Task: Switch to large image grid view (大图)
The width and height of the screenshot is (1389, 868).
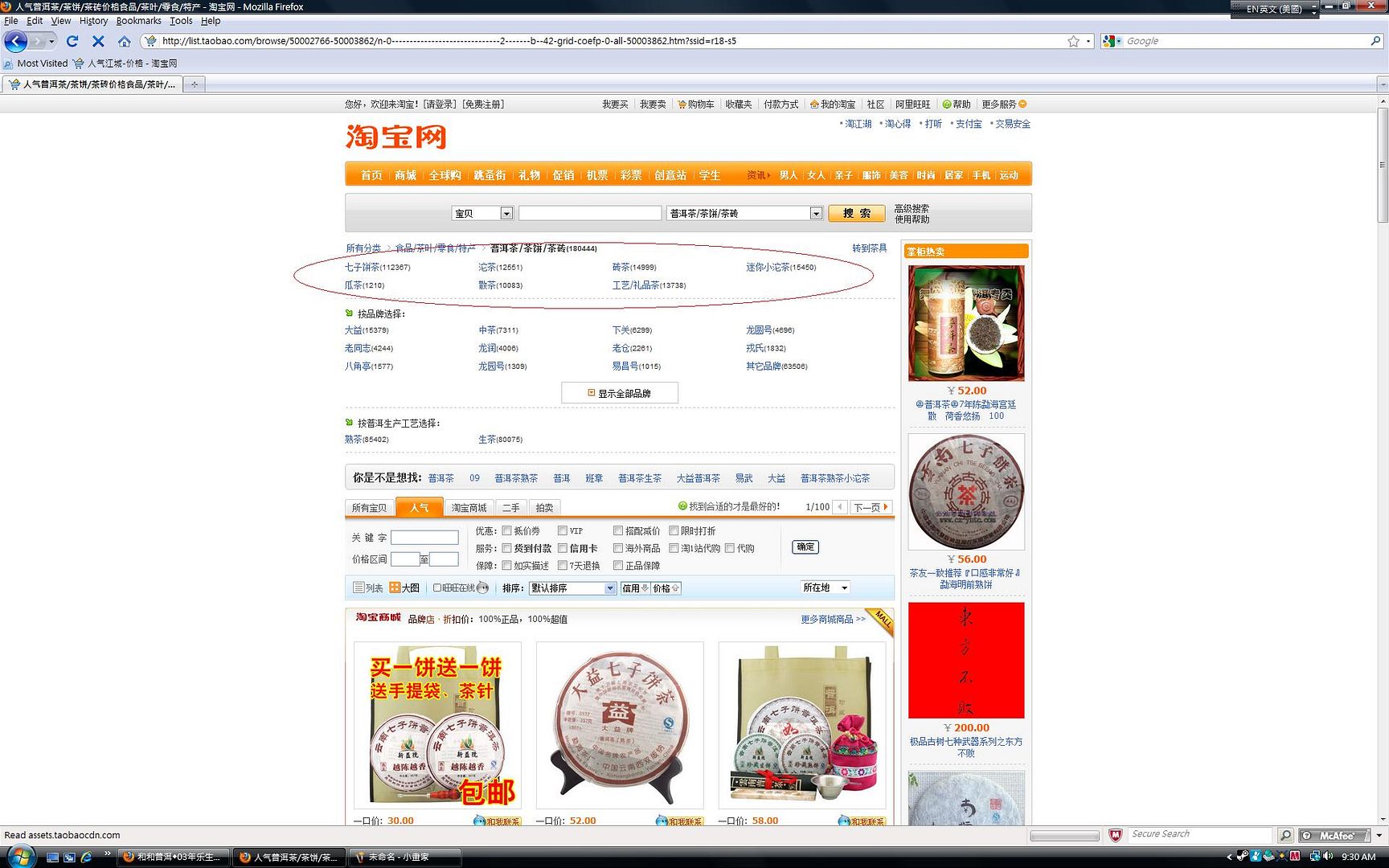Action: click(404, 588)
